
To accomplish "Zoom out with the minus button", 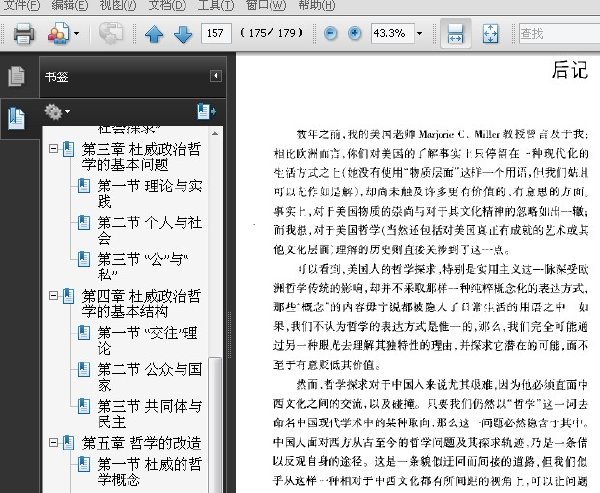I will coord(330,33).
